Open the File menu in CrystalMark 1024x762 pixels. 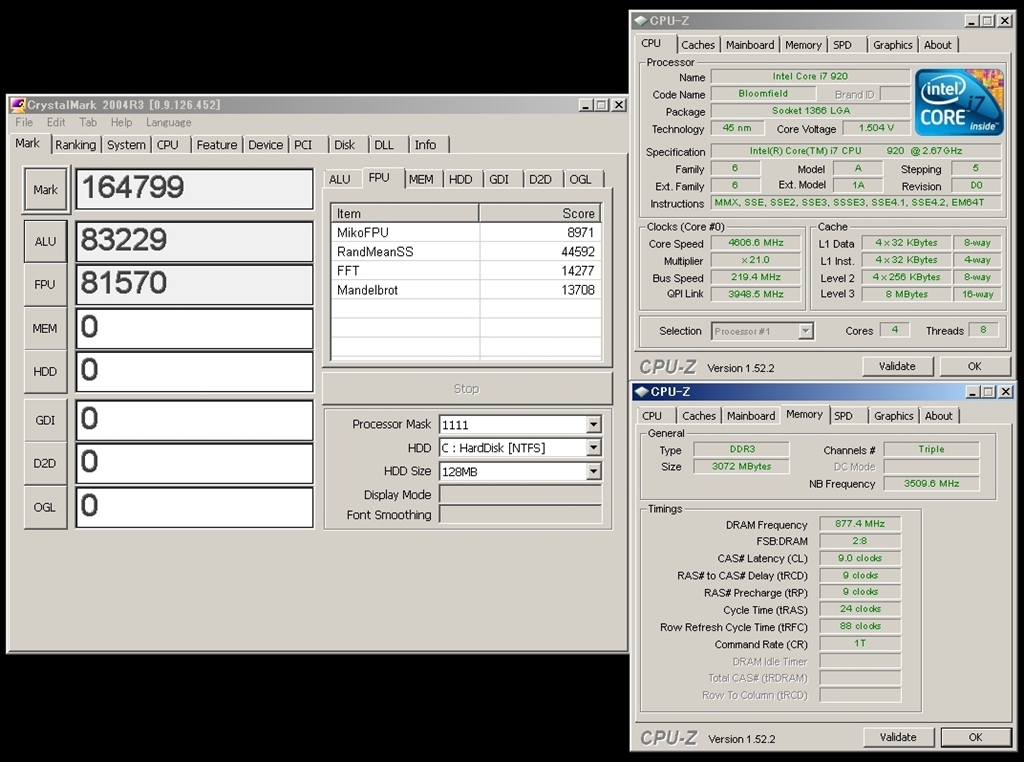(x=24, y=123)
